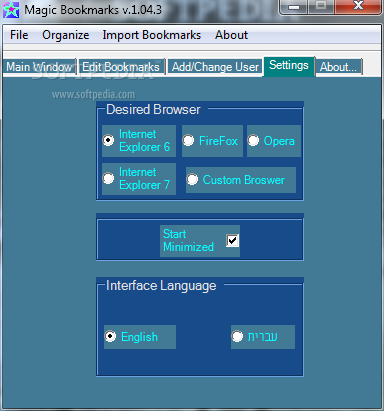
Task: Close the Magic Bookmarks window
Action: click(x=358, y=7)
